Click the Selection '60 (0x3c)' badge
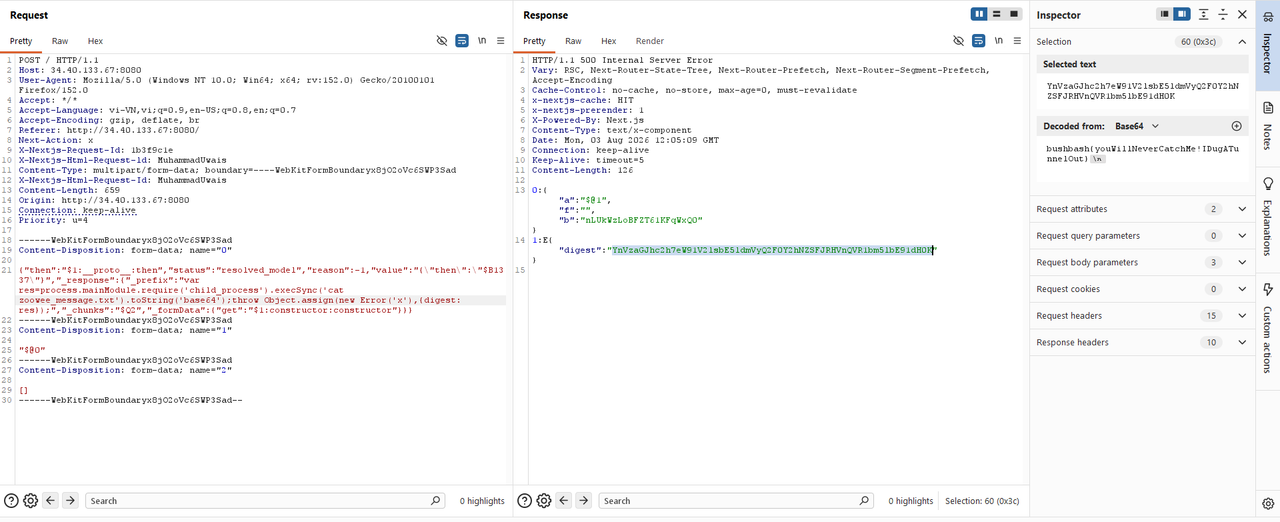This screenshot has width=1280, height=522. coord(1200,42)
